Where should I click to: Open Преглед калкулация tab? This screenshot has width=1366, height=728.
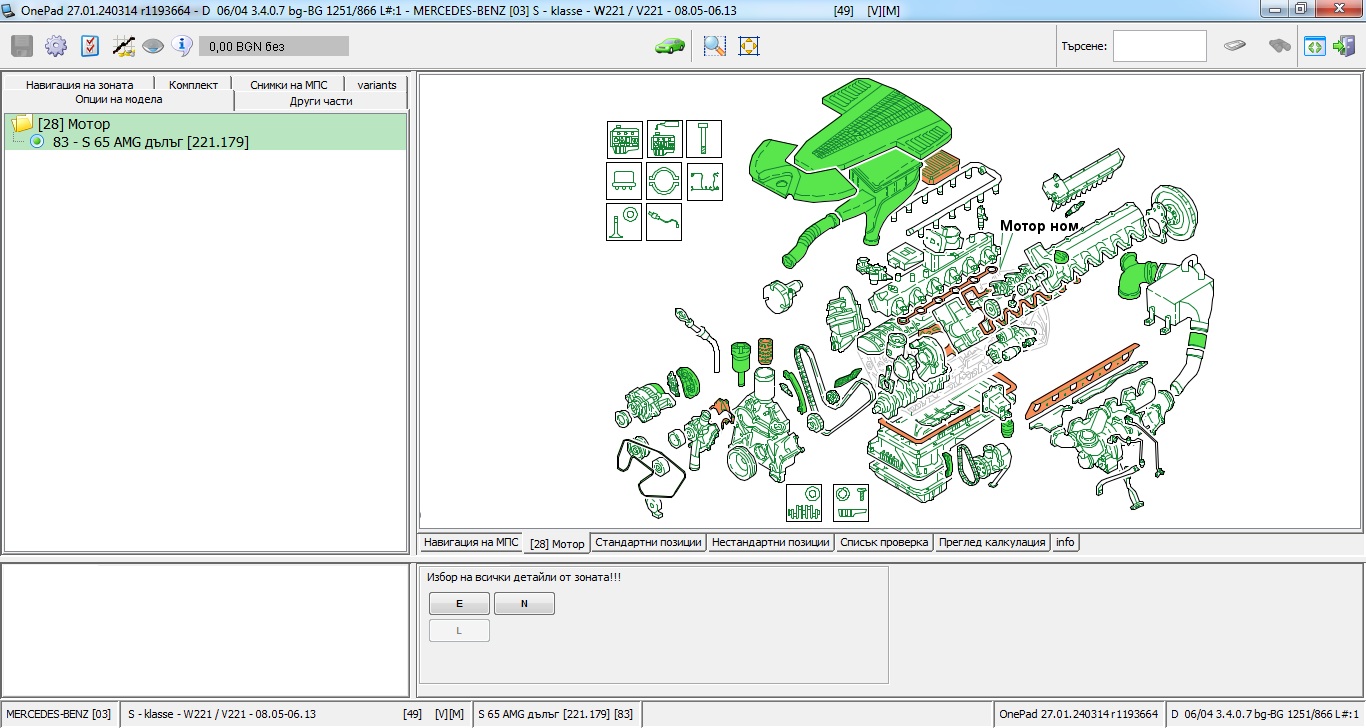992,542
